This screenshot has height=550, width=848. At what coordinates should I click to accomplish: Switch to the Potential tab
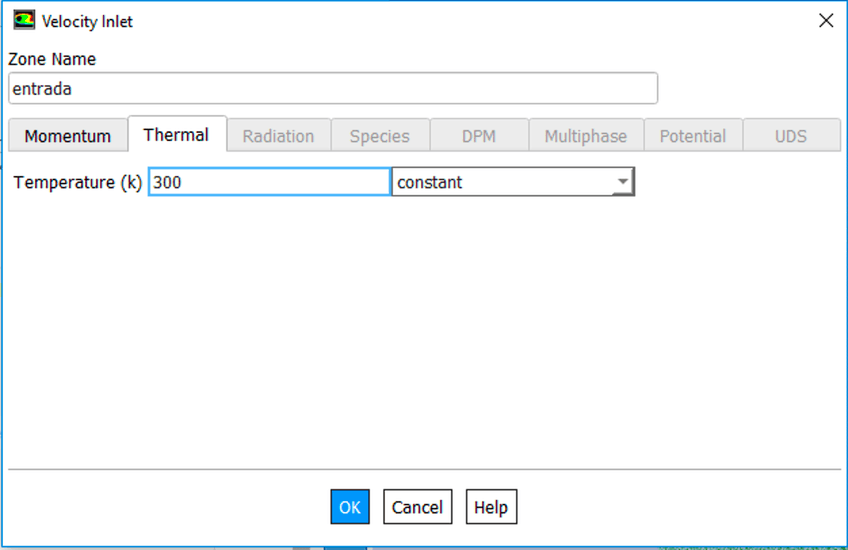click(x=693, y=136)
